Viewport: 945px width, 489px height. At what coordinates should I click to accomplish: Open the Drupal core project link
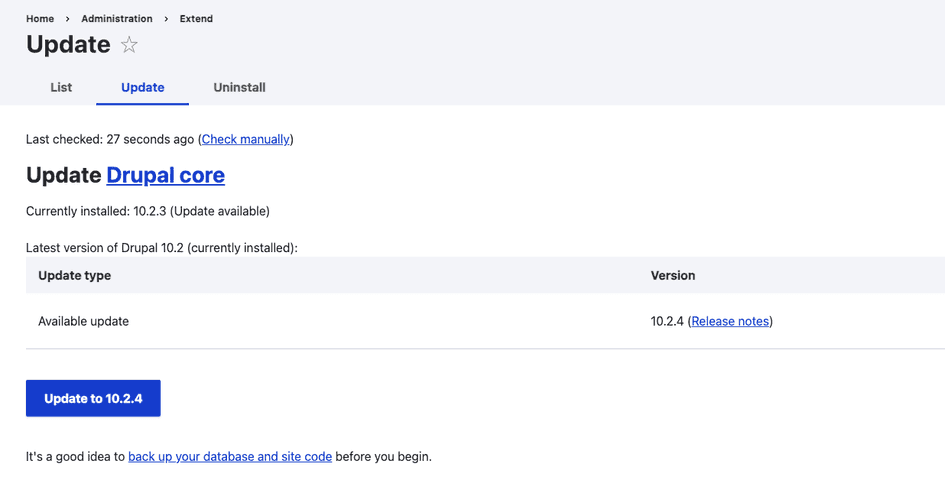coord(165,175)
